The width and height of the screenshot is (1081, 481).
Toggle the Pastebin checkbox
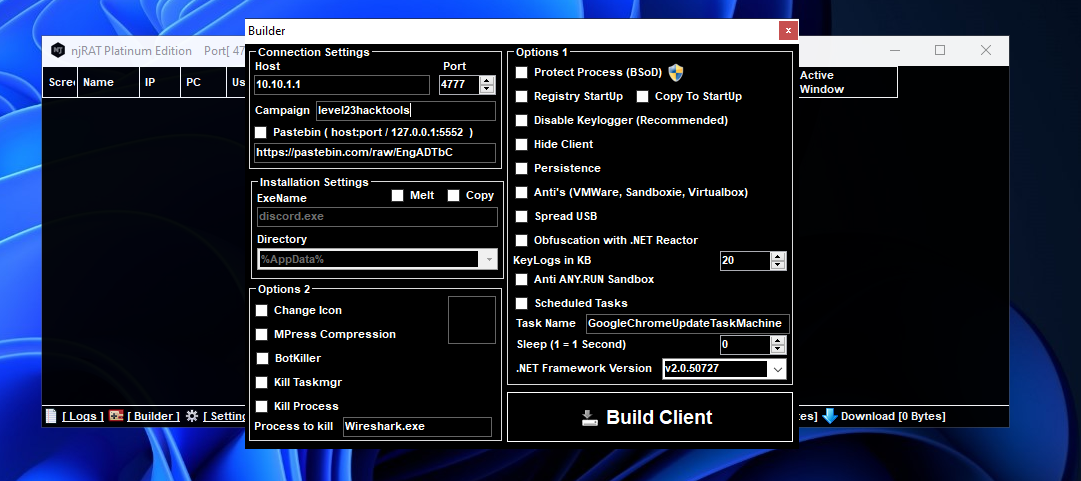click(261, 132)
